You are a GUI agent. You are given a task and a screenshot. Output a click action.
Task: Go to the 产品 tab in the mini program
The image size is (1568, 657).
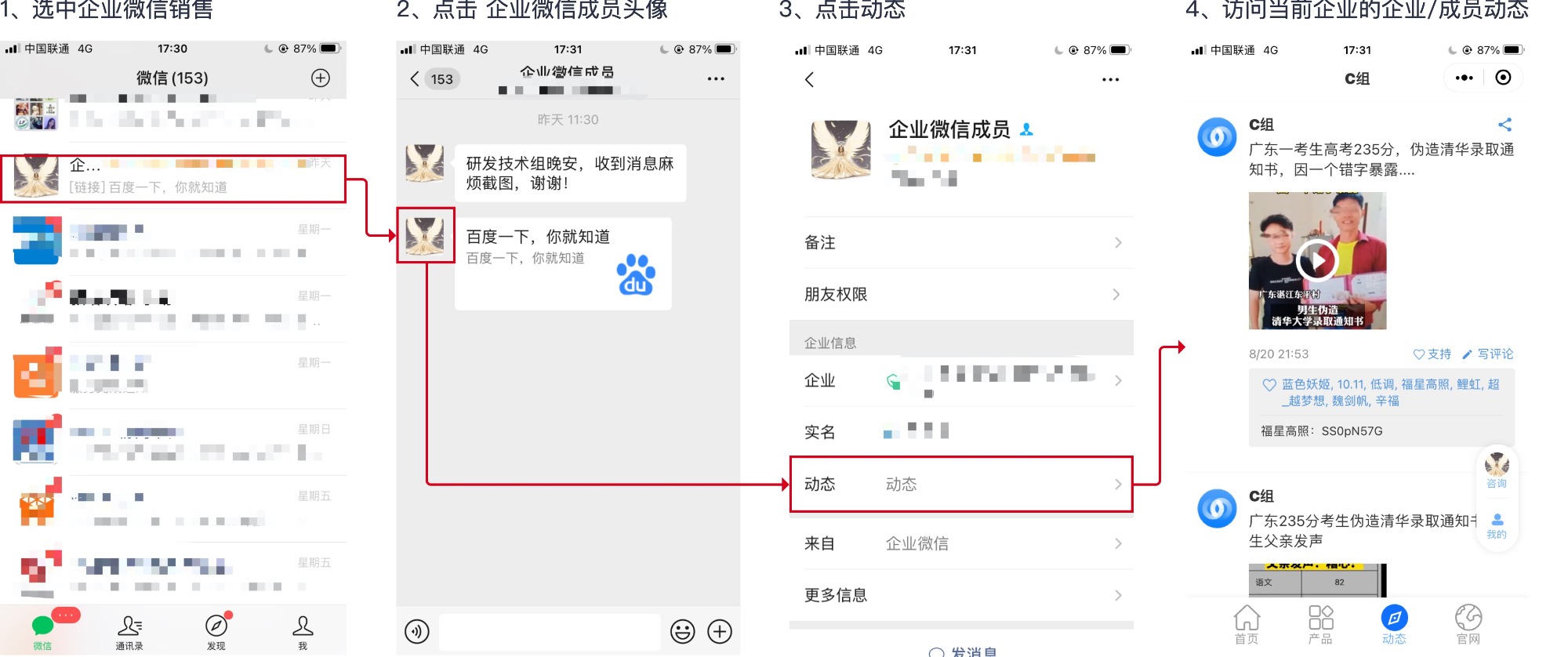(x=1320, y=625)
